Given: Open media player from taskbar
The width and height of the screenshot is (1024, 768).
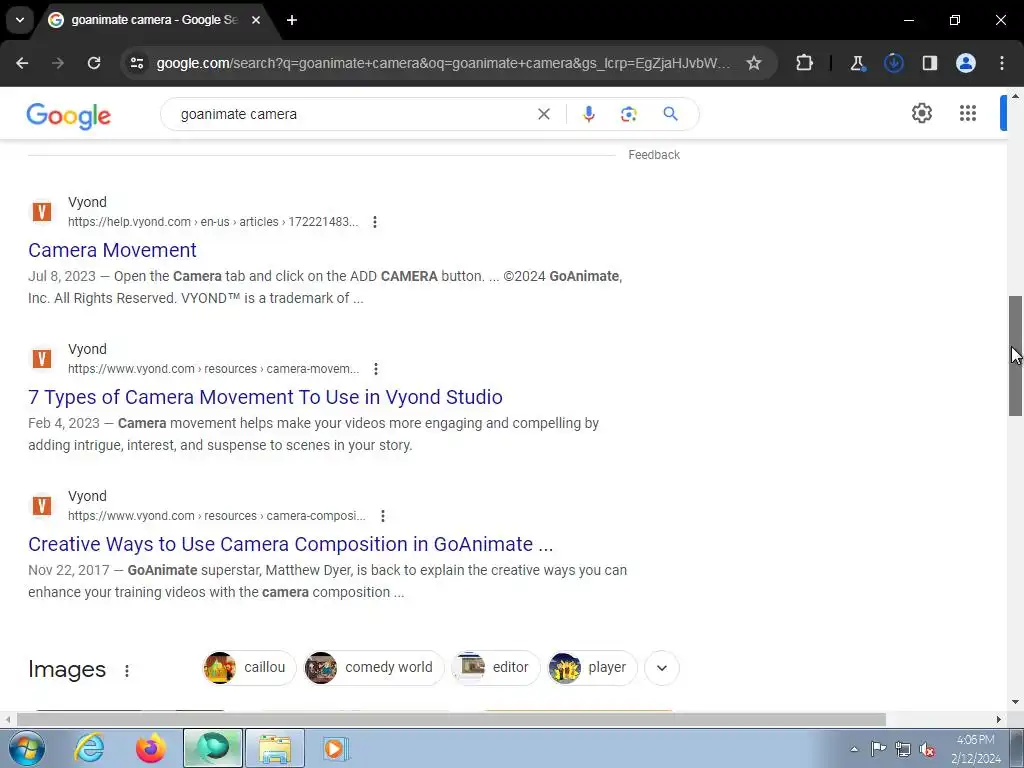Looking at the screenshot, I should click(336, 748).
